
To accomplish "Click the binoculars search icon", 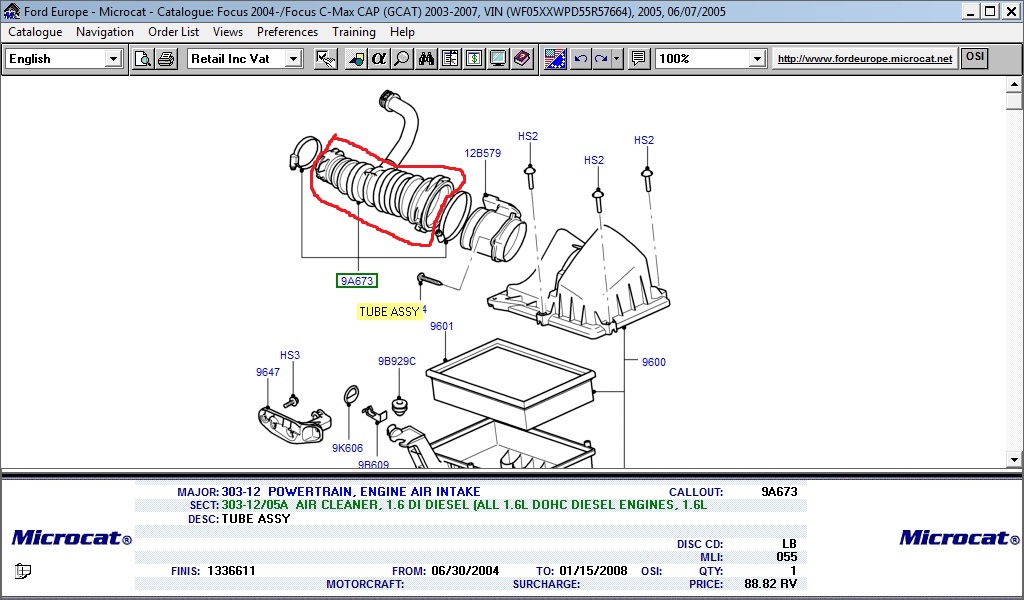I will [426, 59].
